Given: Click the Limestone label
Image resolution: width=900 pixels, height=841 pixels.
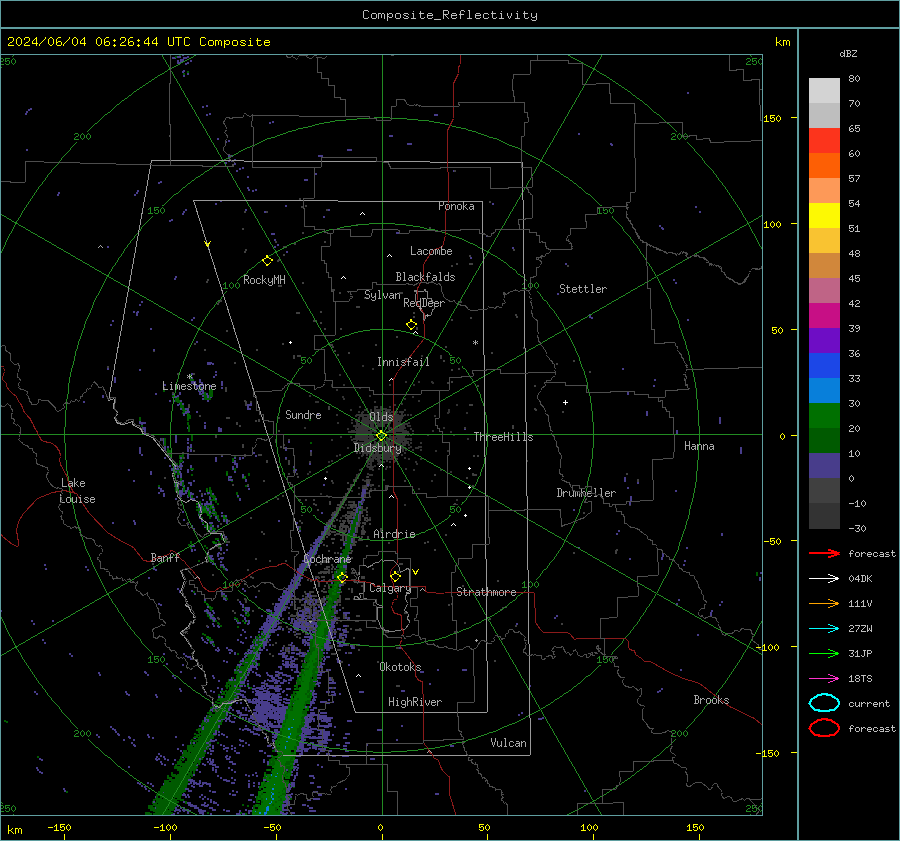Looking at the screenshot, I should pos(189,386).
